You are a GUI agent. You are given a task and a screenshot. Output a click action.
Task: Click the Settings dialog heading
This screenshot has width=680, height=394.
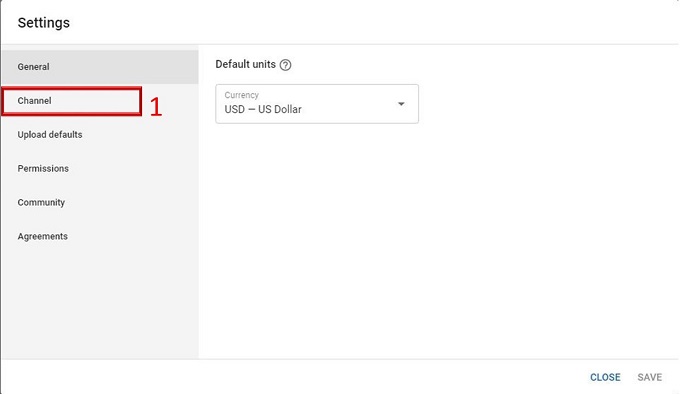tap(43, 23)
